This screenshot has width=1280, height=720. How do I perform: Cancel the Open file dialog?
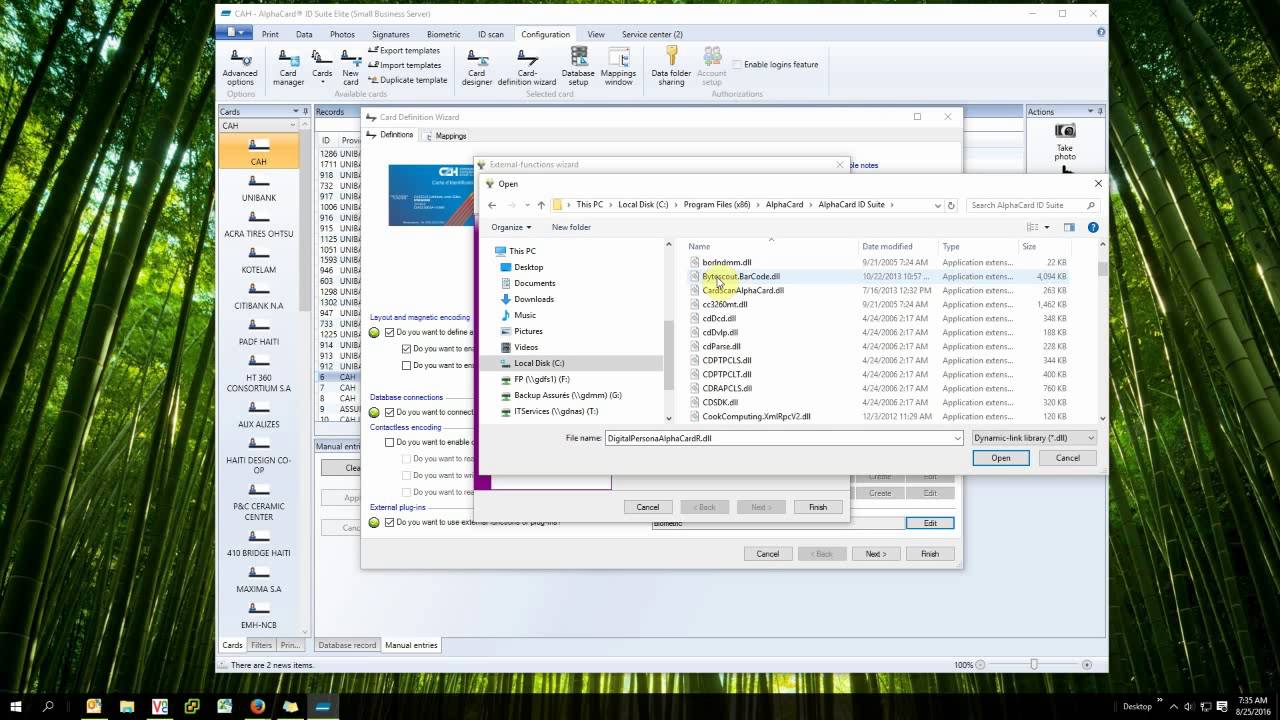(1068, 458)
